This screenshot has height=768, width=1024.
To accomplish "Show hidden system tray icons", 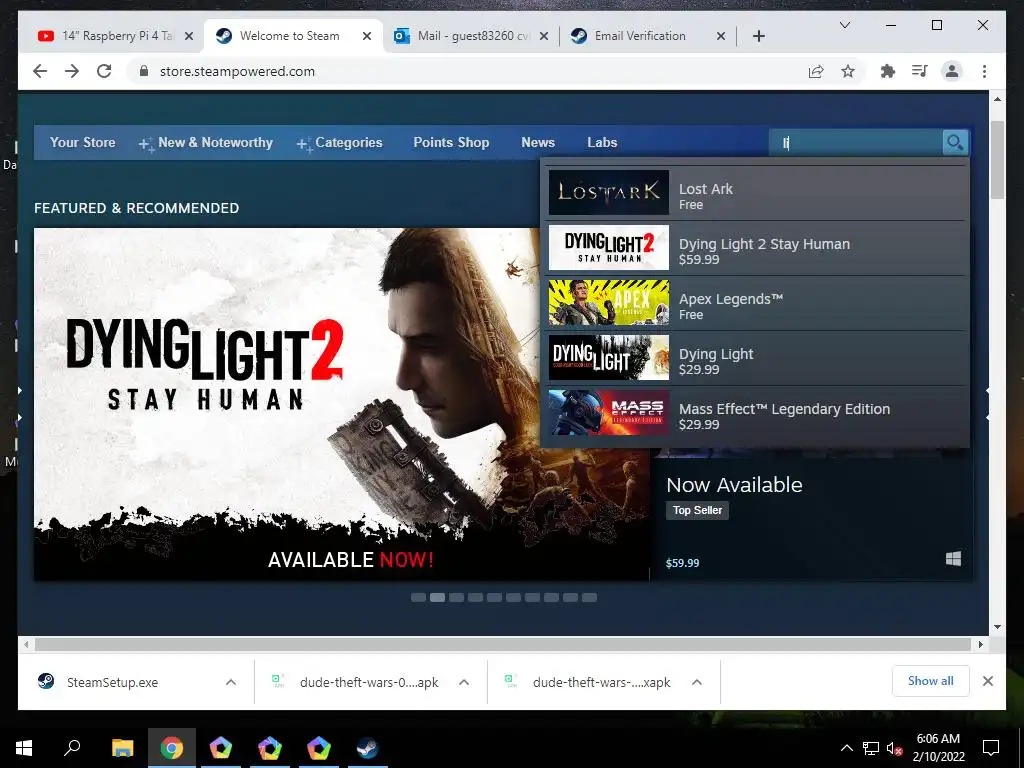I will point(846,748).
